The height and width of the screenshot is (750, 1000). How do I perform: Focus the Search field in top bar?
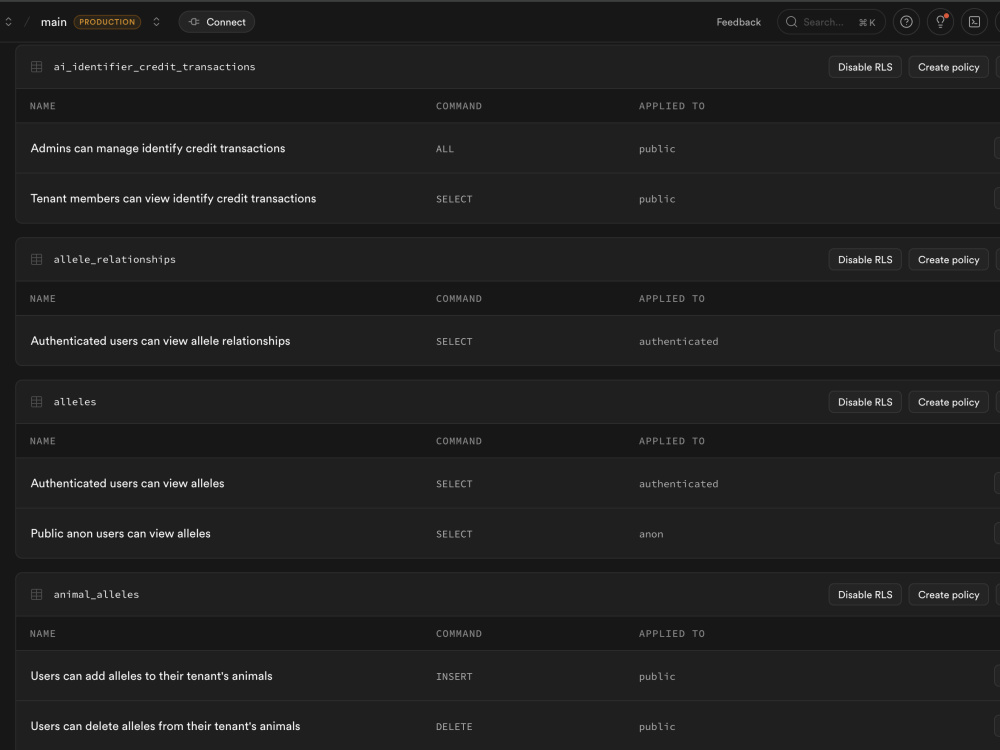click(x=831, y=22)
